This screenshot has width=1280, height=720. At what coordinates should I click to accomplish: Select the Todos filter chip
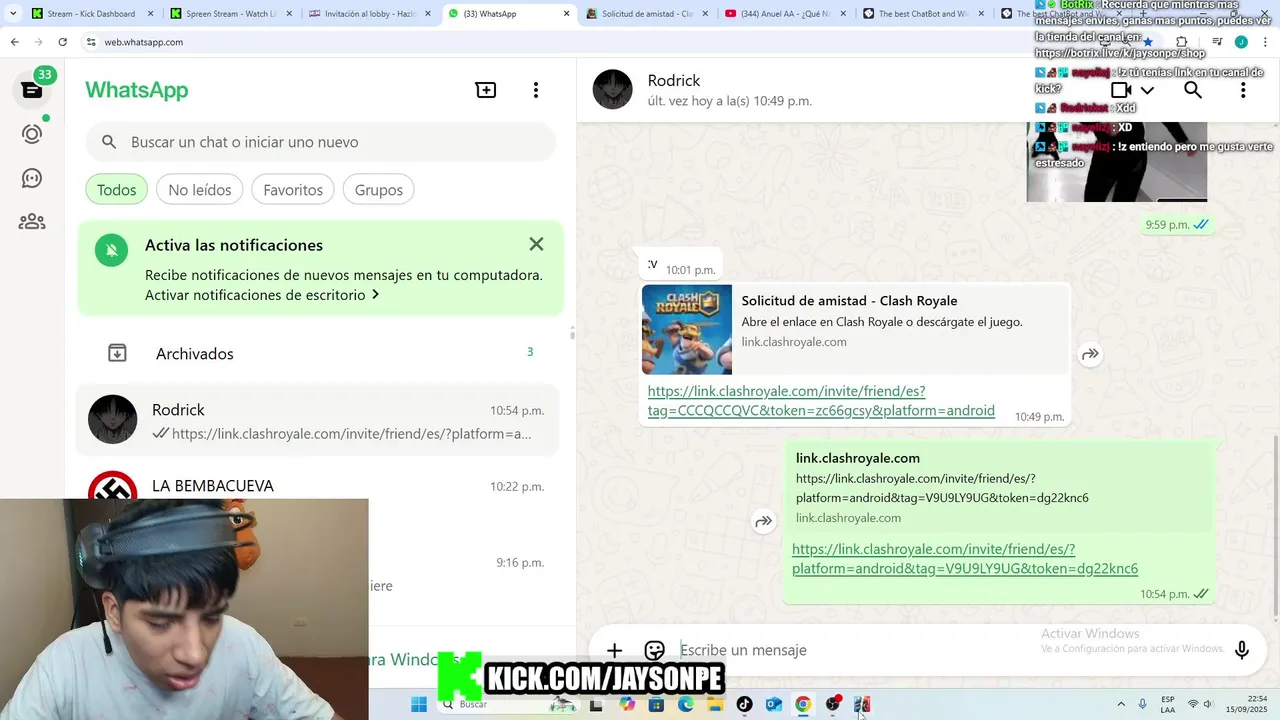click(117, 190)
